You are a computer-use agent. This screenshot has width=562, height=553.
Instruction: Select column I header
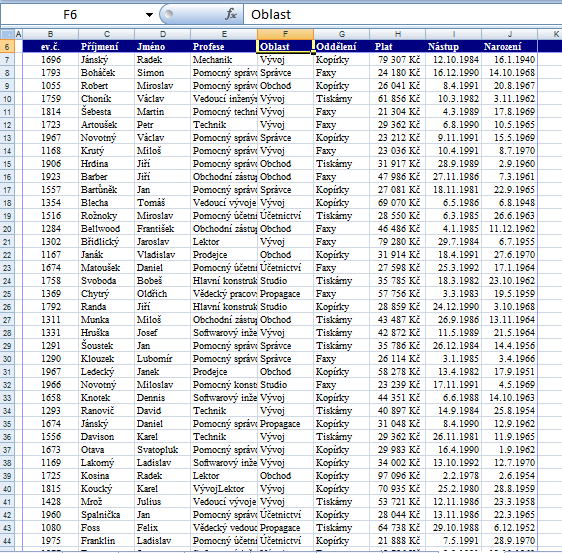click(453, 34)
